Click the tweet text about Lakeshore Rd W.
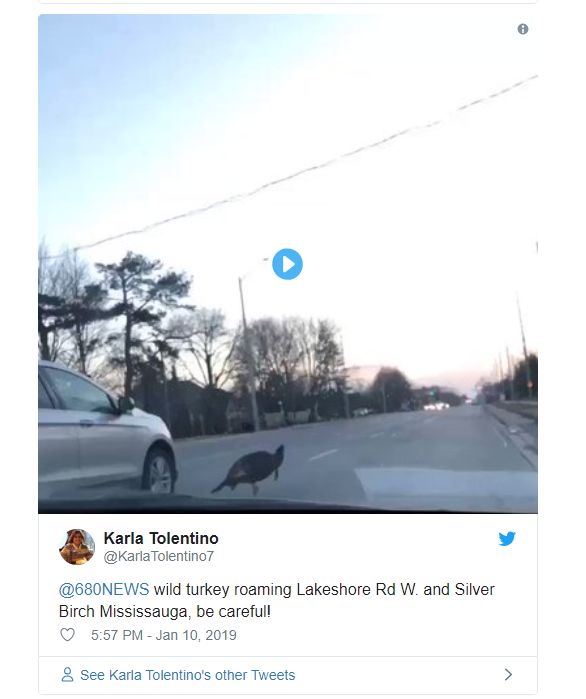The height and width of the screenshot is (699, 586). tap(276, 600)
